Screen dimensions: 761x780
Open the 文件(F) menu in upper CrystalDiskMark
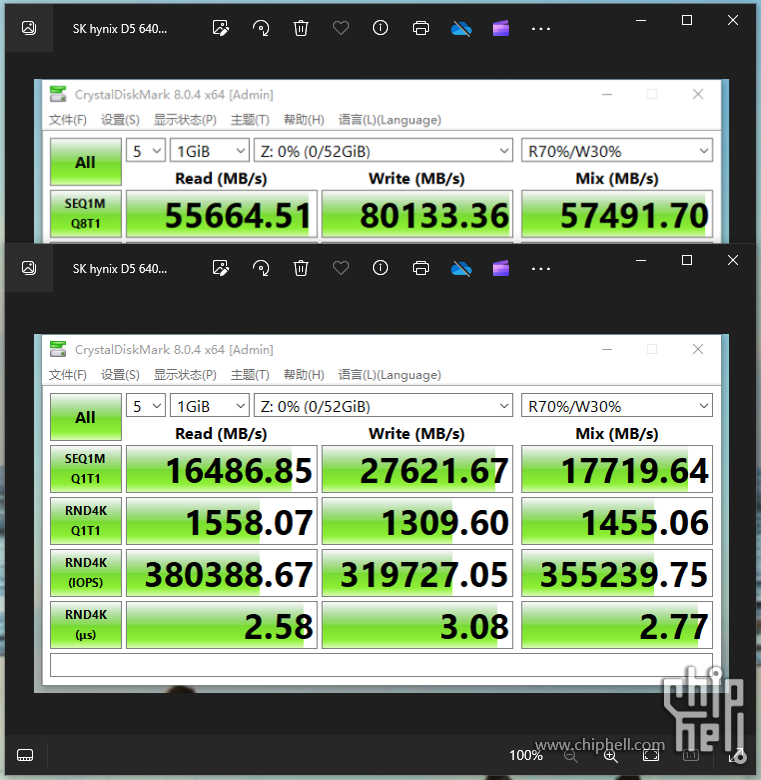coord(68,120)
